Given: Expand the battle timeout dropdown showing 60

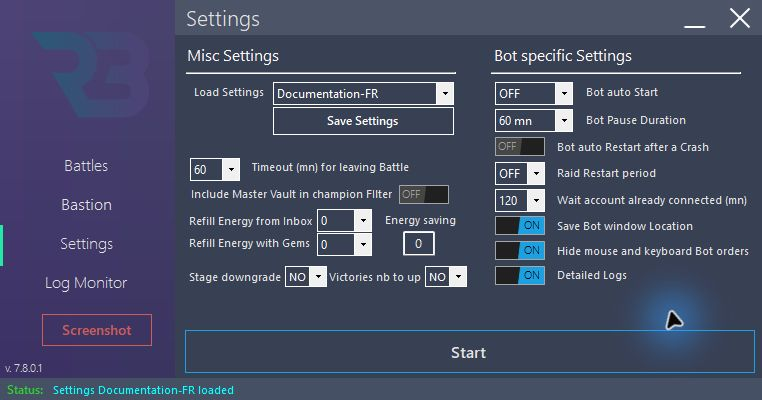Looking at the screenshot, I should (214, 170).
